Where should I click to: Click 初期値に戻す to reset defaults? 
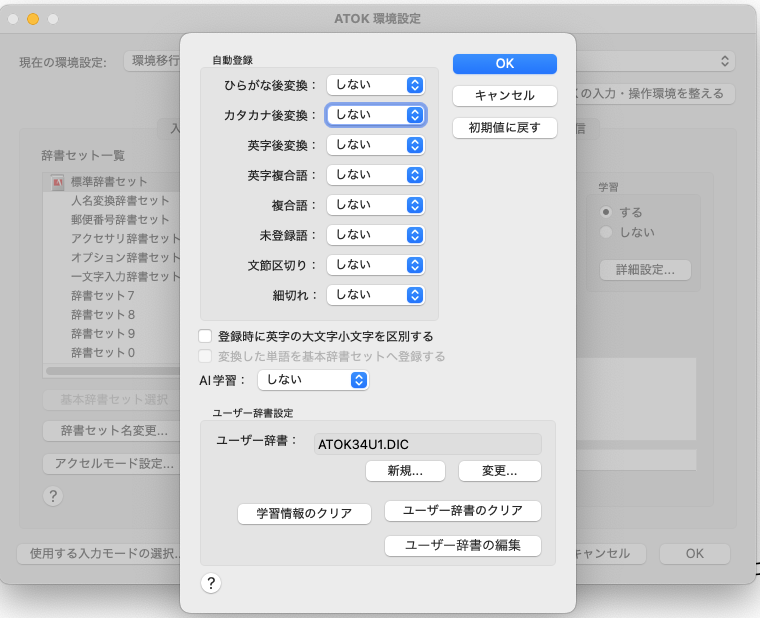(505, 127)
